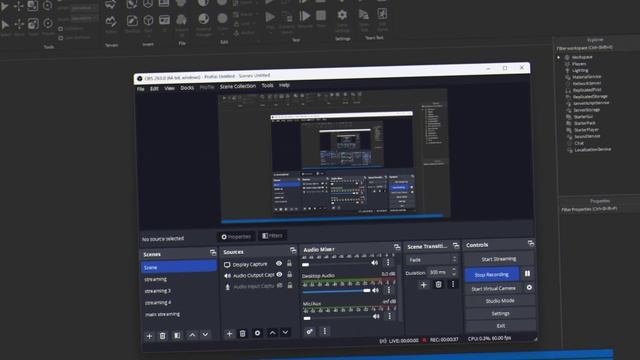This screenshot has height=360, width=640.
Task: Move source up in Sources dock
Action: 272,333
